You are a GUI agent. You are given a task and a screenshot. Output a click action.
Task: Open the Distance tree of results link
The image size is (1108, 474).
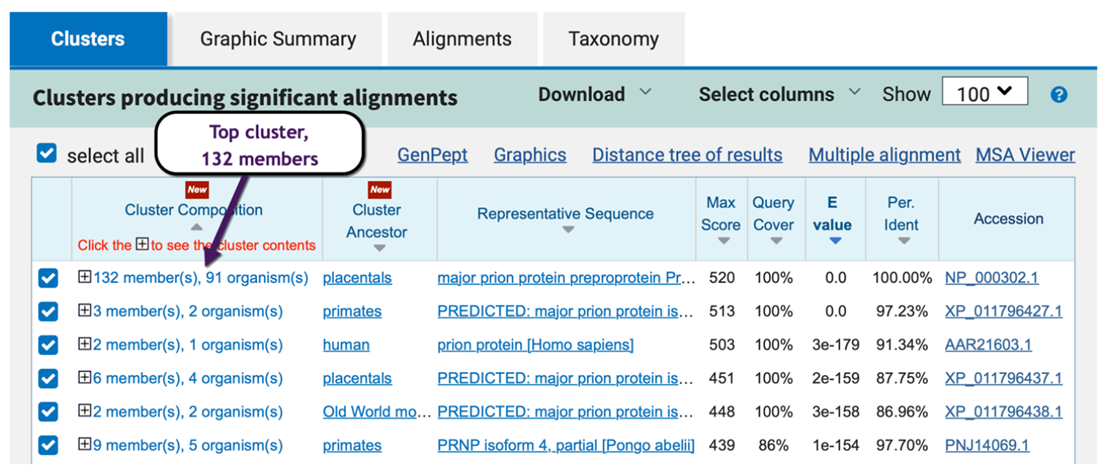(687, 155)
